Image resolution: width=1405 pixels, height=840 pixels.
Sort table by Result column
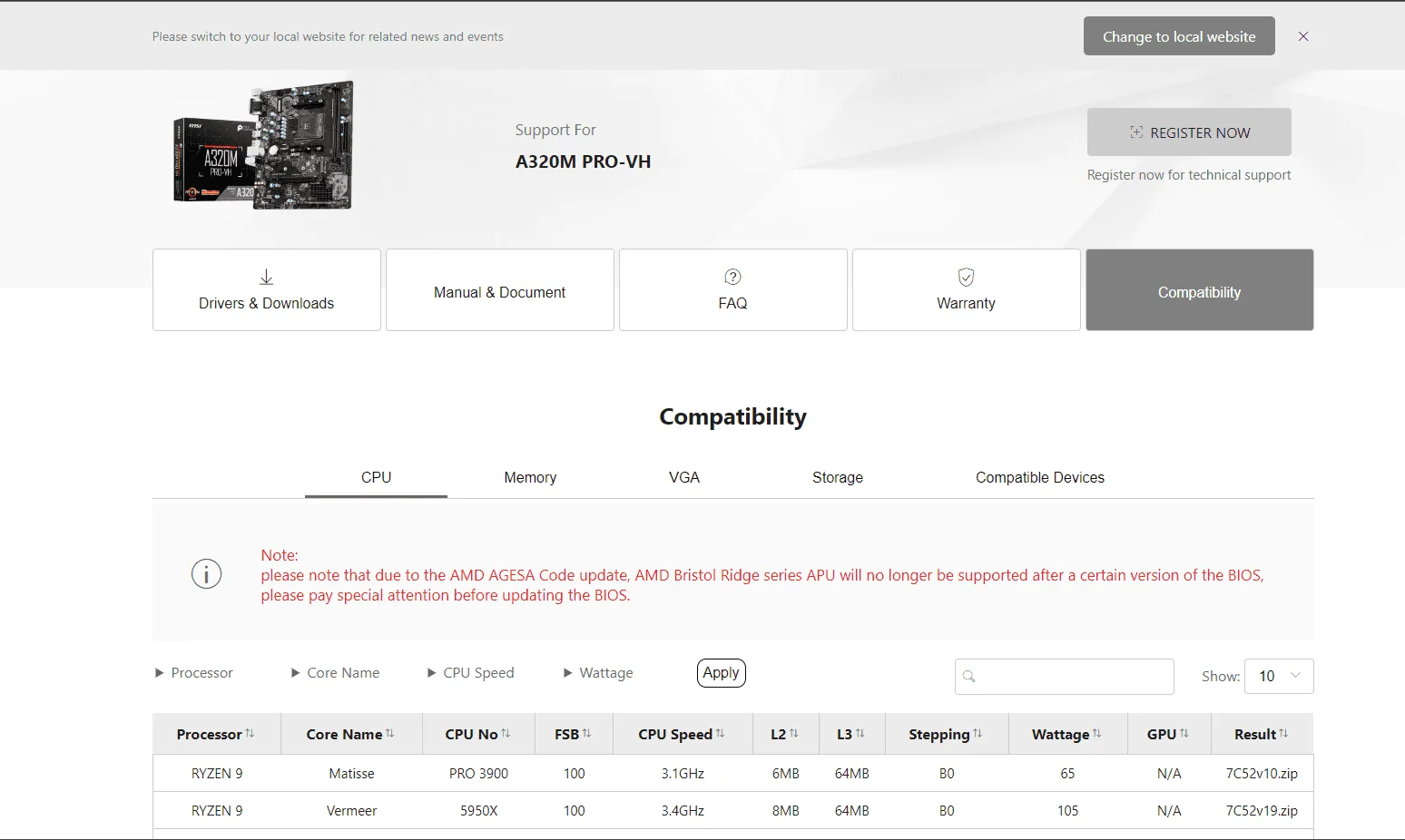pos(1262,734)
